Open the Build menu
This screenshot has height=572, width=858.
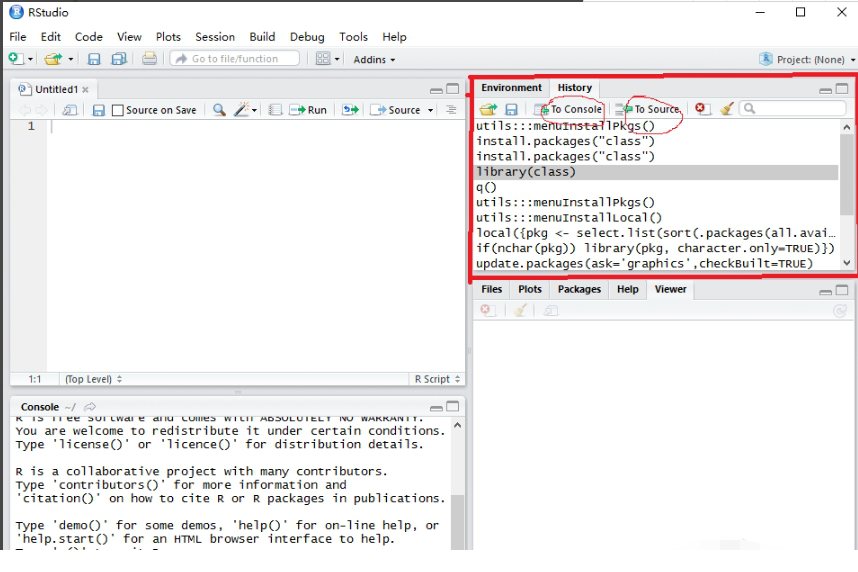(x=262, y=37)
